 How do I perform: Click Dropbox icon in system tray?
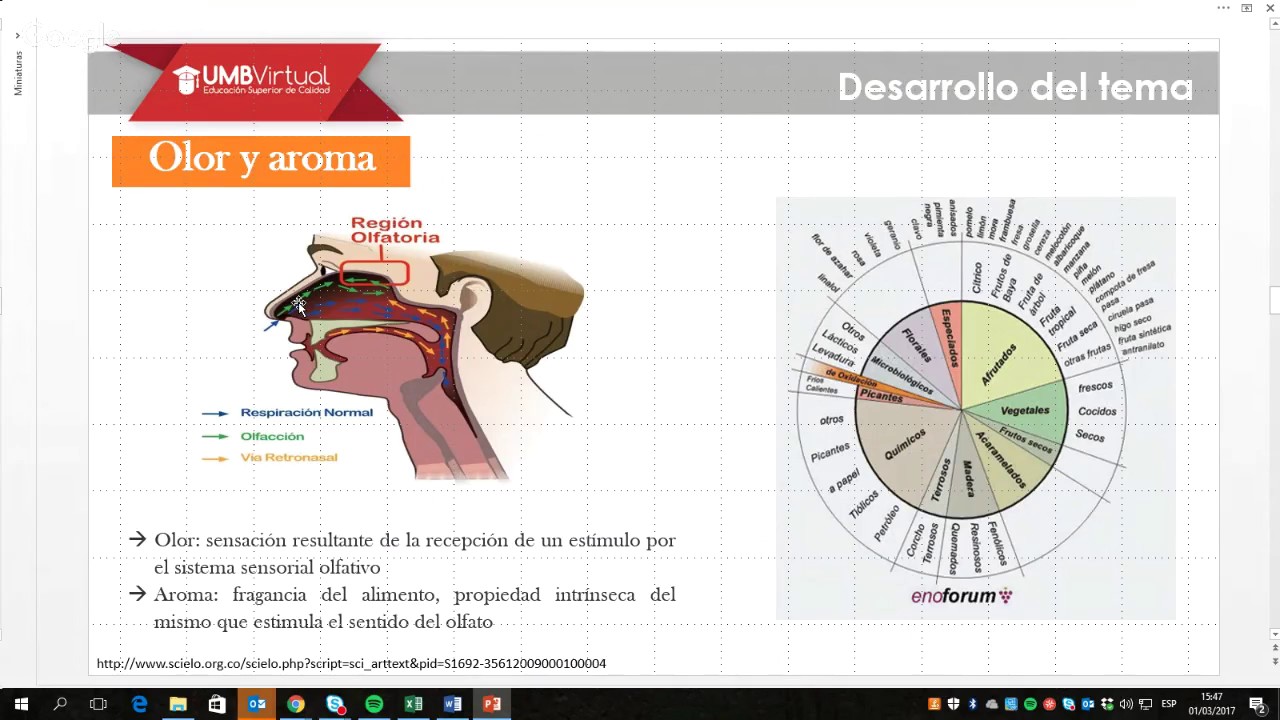point(1107,704)
